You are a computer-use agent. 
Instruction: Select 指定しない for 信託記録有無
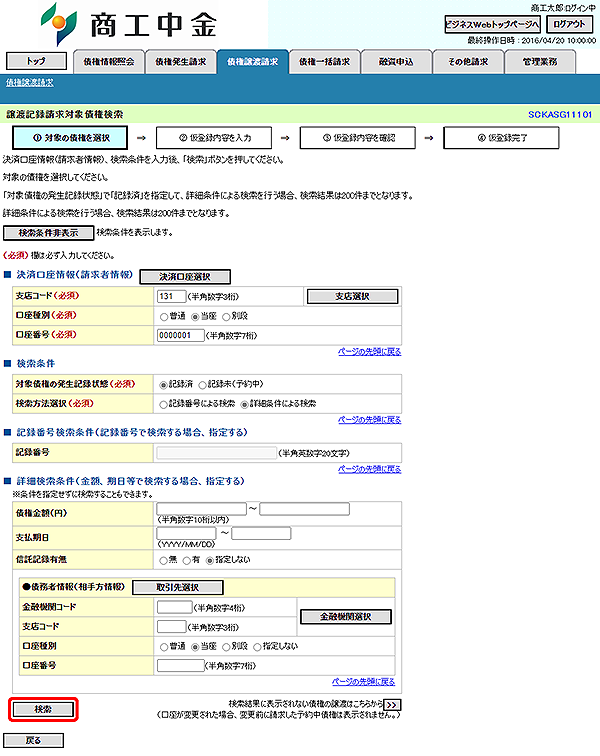point(210,560)
